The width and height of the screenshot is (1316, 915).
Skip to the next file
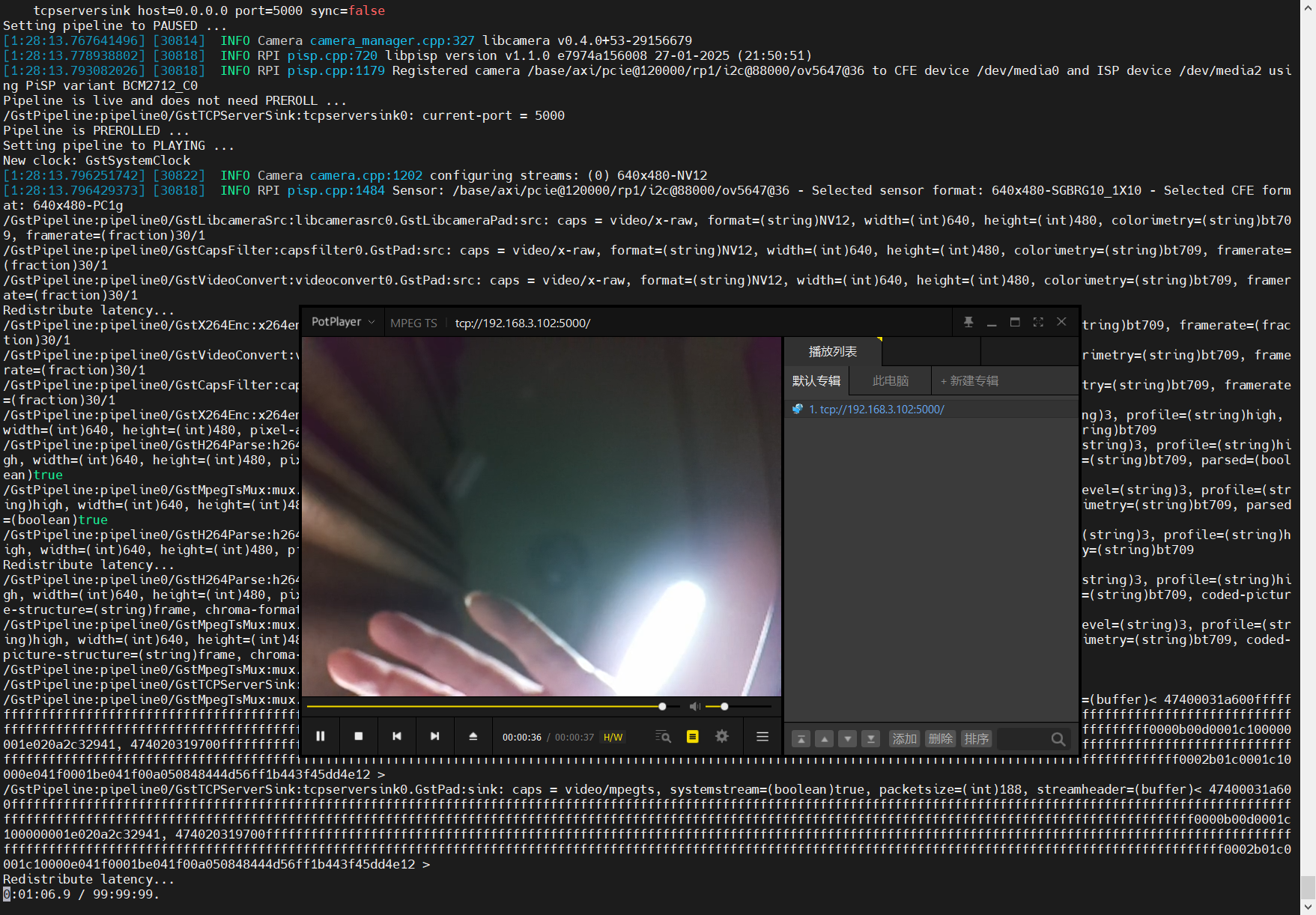coord(435,737)
